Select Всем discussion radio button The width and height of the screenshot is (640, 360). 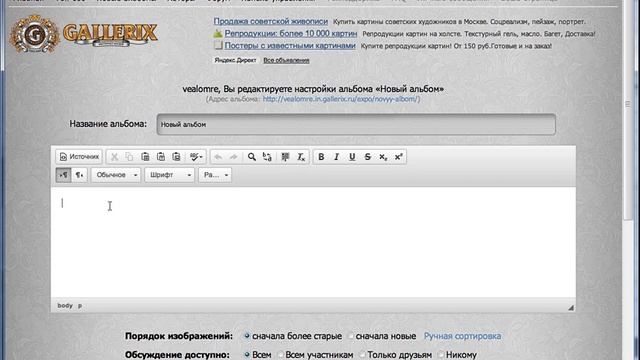[247, 355]
